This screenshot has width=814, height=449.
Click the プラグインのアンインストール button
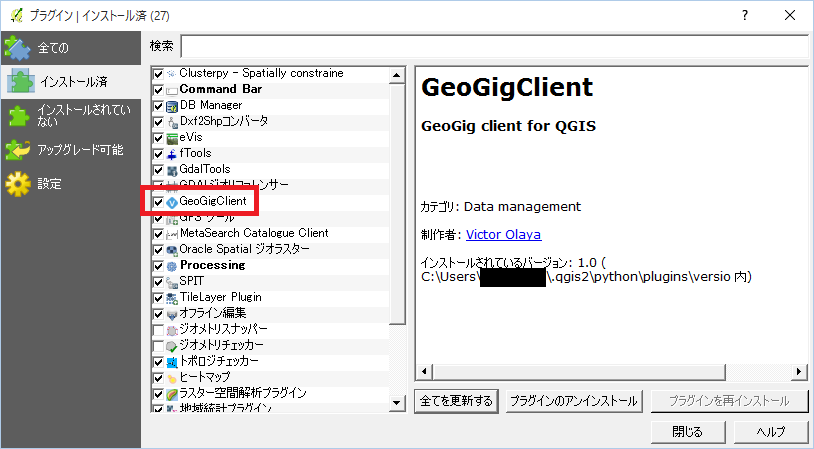tap(574, 401)
